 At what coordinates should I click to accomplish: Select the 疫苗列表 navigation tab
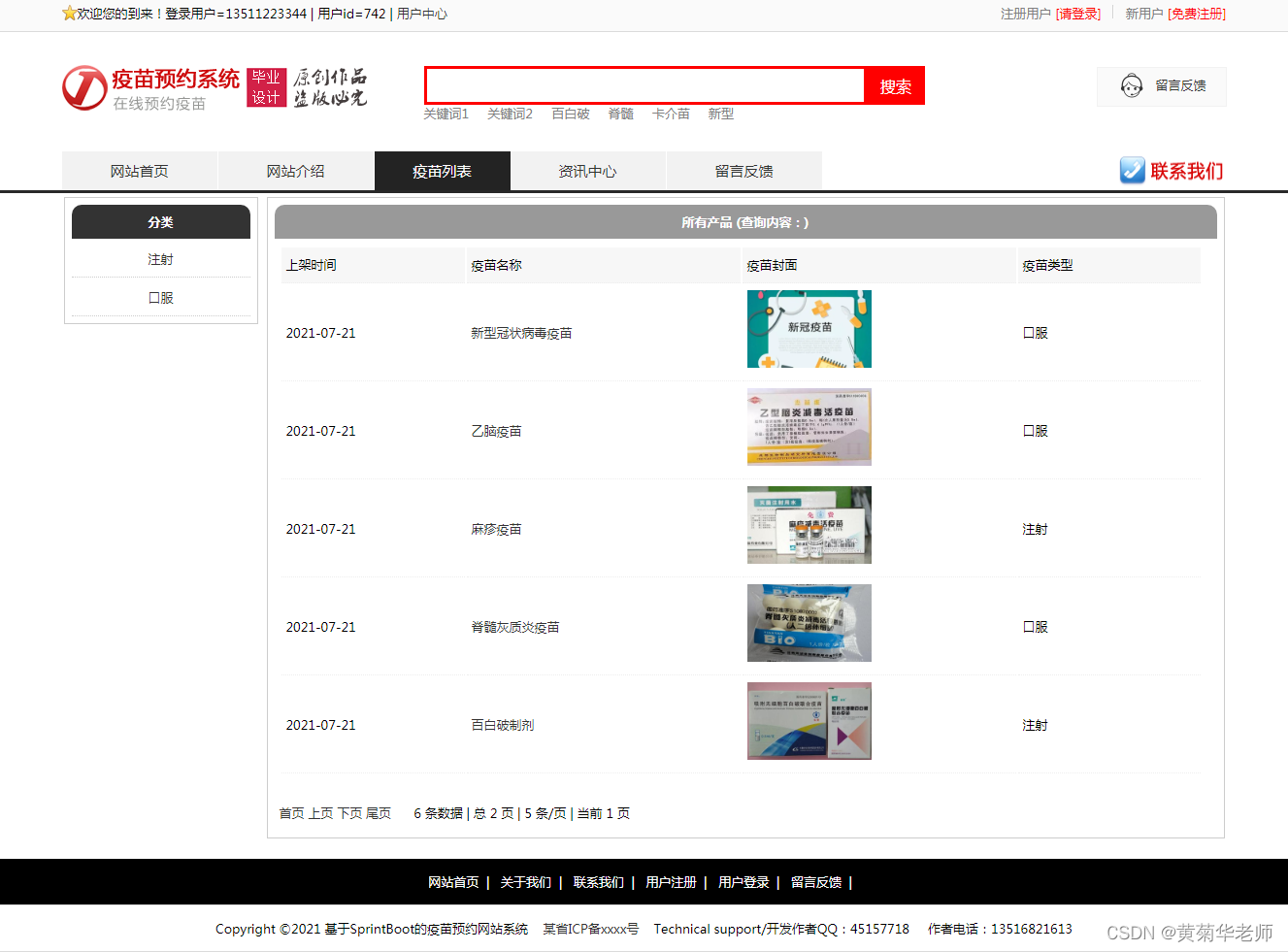click(x=443, y=171)
